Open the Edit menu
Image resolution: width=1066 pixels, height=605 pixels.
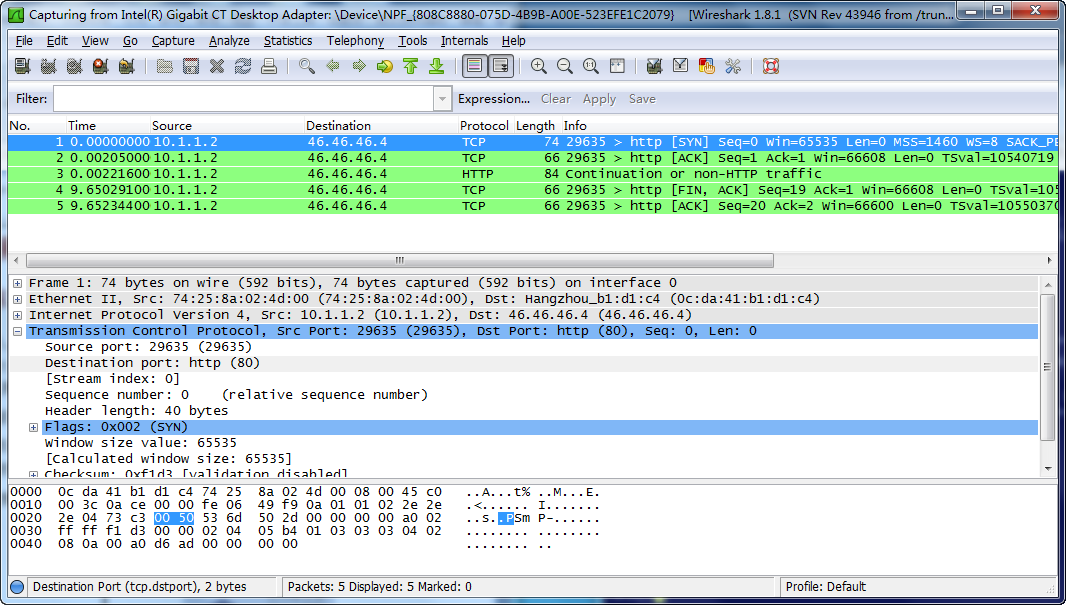tap(57, 41)
